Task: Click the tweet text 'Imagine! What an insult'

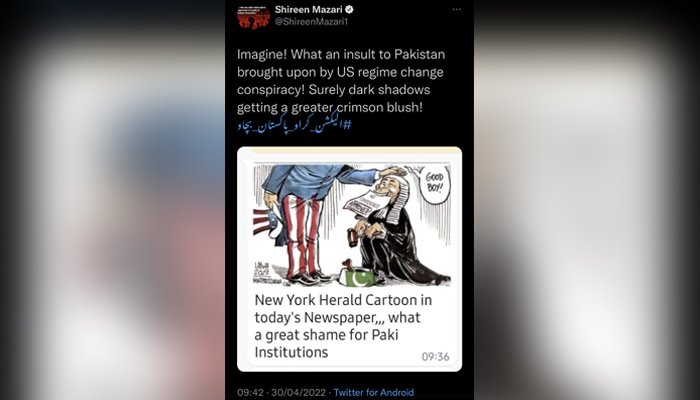Action: [313, 54]
